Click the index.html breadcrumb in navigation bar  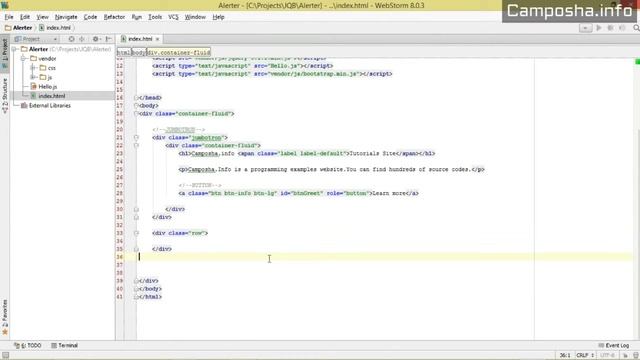pos(55,28)
